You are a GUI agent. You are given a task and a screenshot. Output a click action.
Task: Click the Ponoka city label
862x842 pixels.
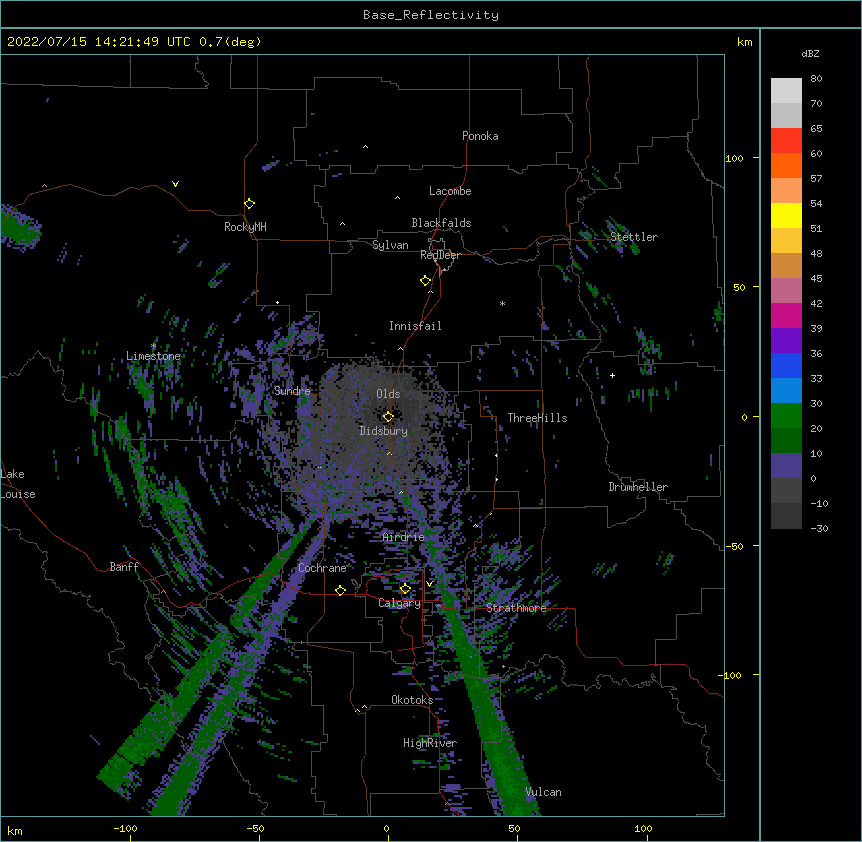pyautogui.click(x=480, y=136)
